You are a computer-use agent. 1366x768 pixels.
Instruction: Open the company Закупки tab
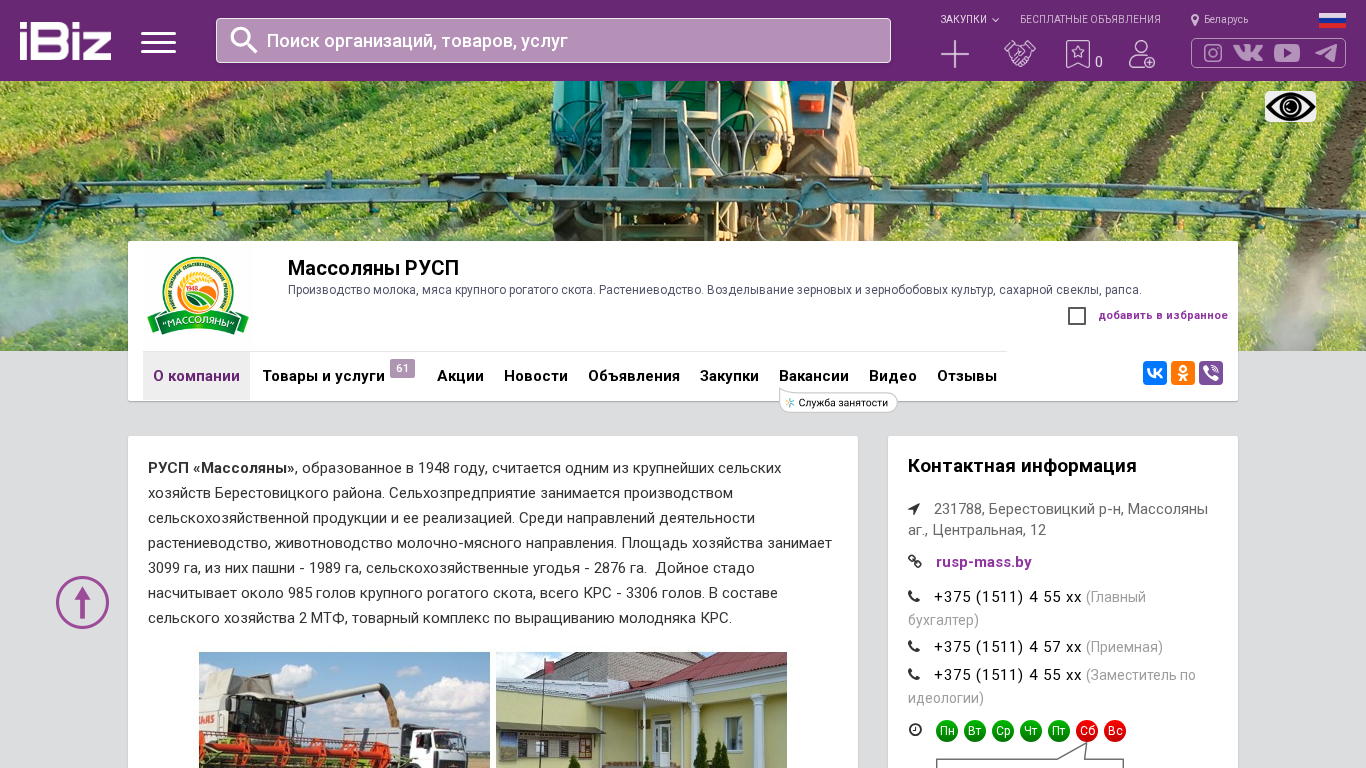(x=729, y=376)
